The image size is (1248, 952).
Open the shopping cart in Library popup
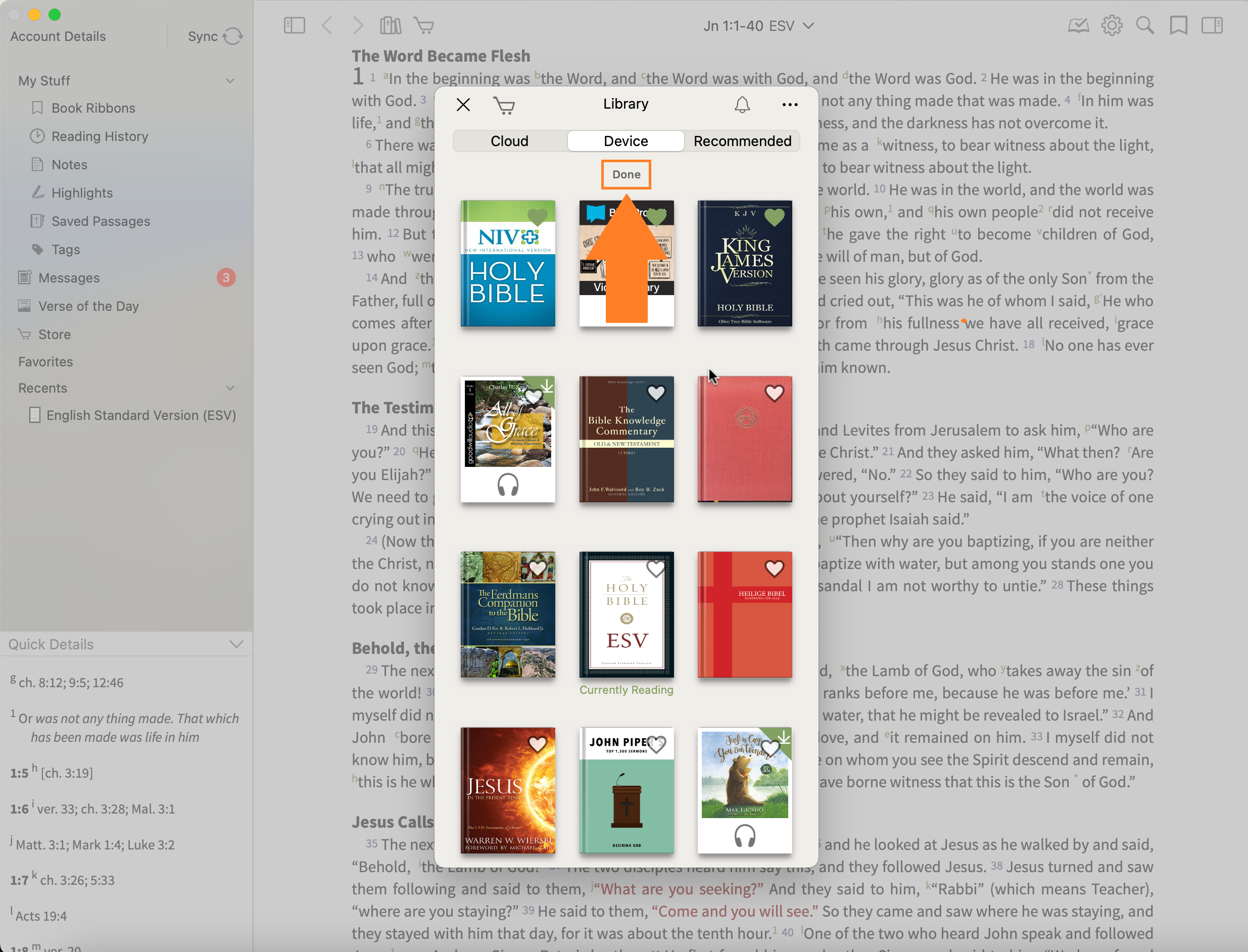[504, 106]
